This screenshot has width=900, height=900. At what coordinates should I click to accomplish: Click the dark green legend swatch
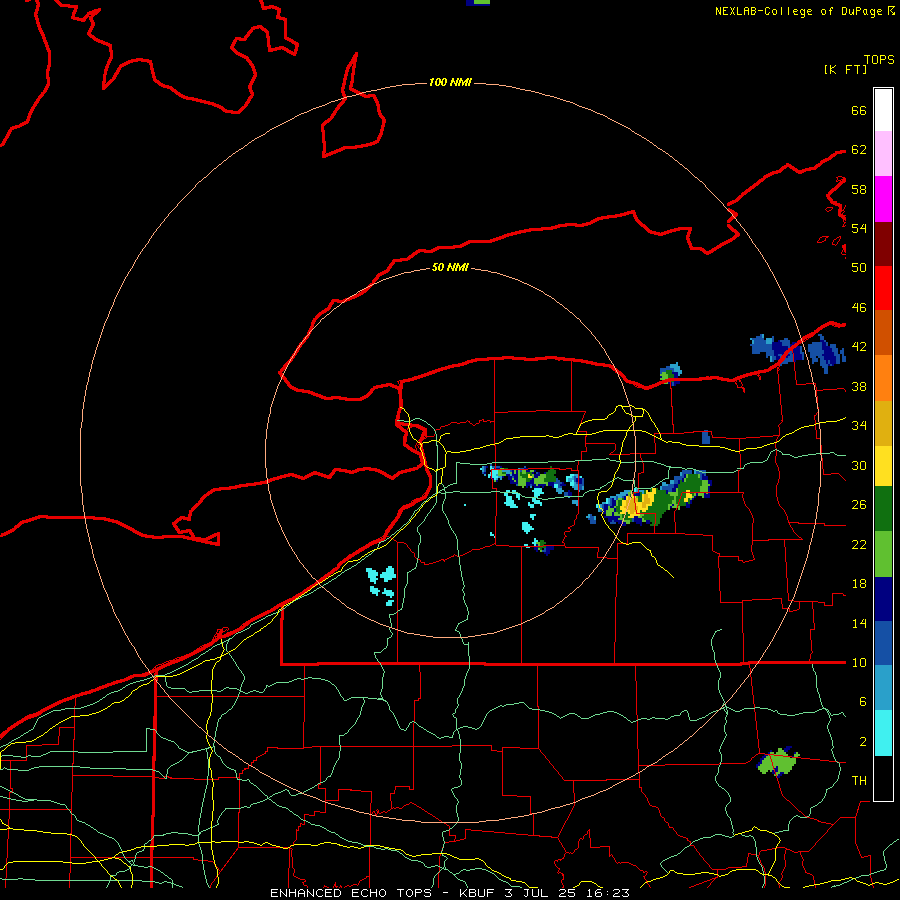pos(883,509)
